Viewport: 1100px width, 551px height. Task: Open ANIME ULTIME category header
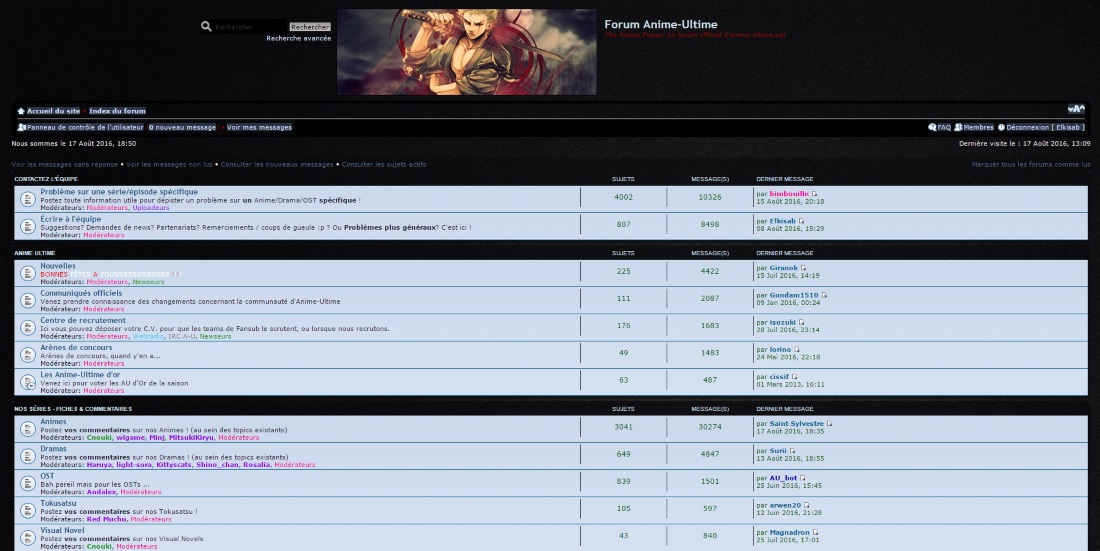34,253
